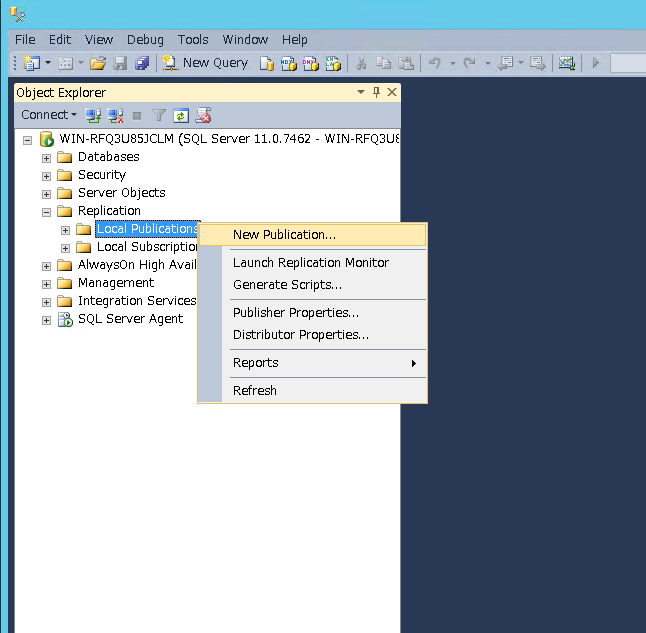
Task: Open the Help menu
Action: [295, 40]
